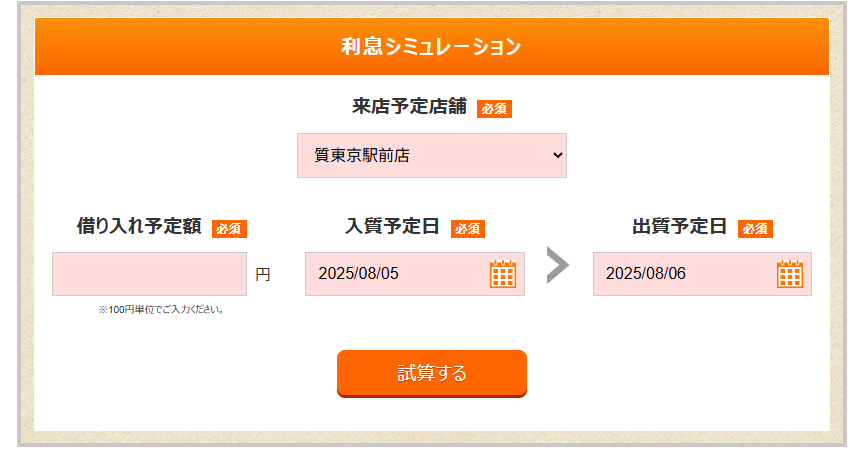Open calendar picker for 出質予定日 field
Viewport: 866px width, 449px height.
point(790,274)
